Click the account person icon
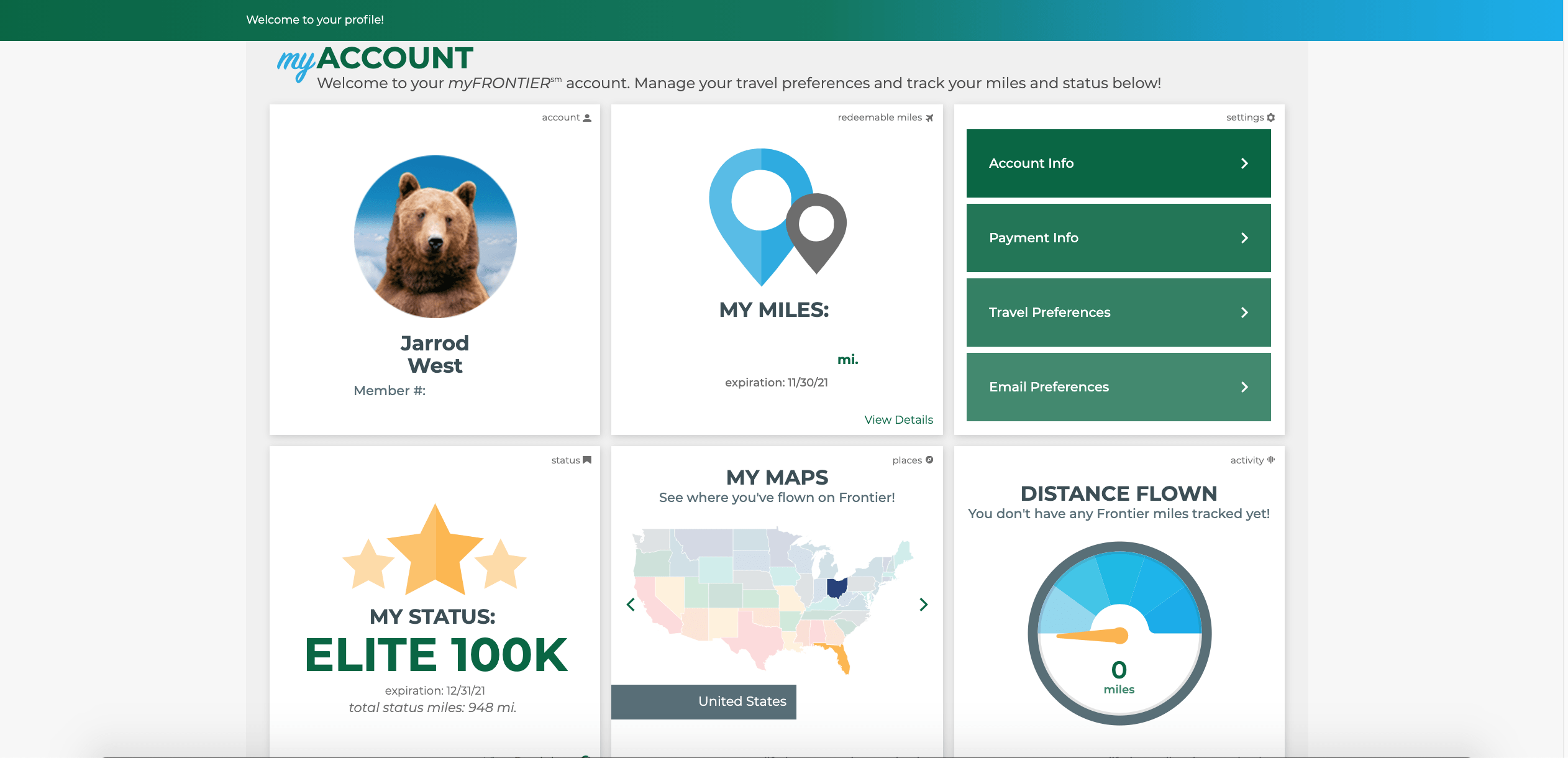 click(587, 117)
